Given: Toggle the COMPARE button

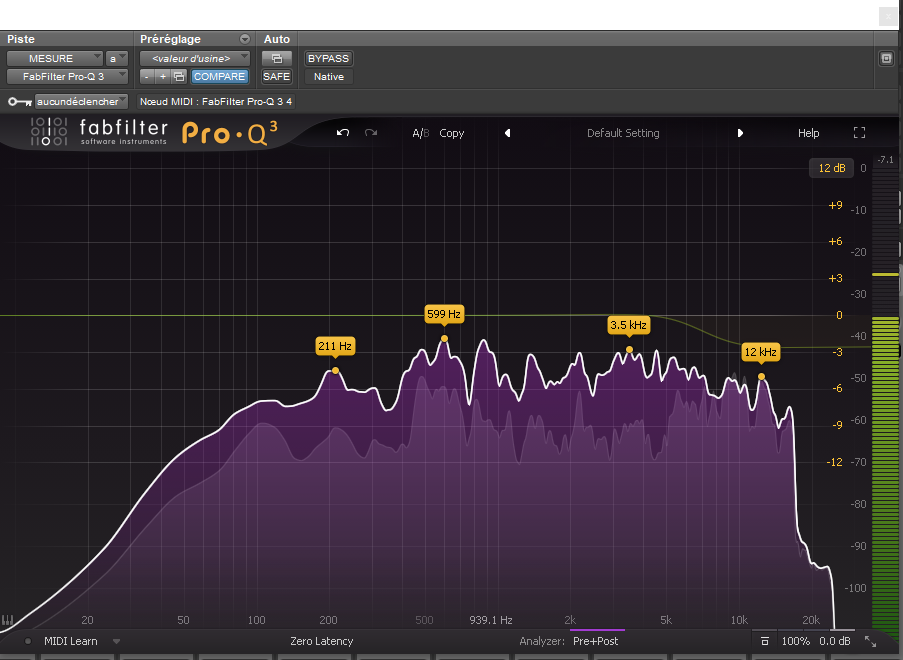Looking at the screenshot, I should [x=219, y=76].
